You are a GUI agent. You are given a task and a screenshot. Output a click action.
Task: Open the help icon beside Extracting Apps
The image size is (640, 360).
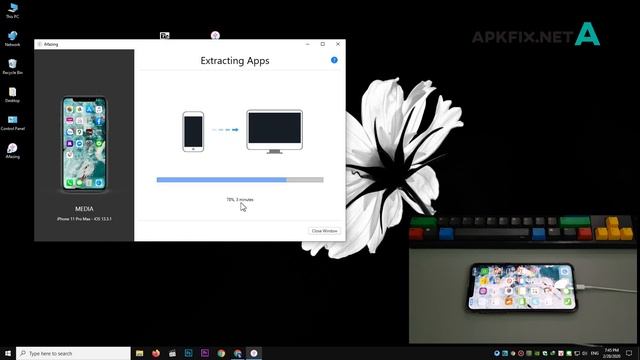click(334, 60)
